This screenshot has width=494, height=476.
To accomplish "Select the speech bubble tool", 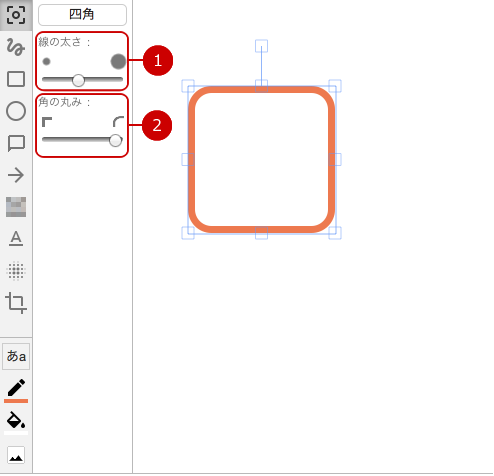I will [x=16, y=143].
